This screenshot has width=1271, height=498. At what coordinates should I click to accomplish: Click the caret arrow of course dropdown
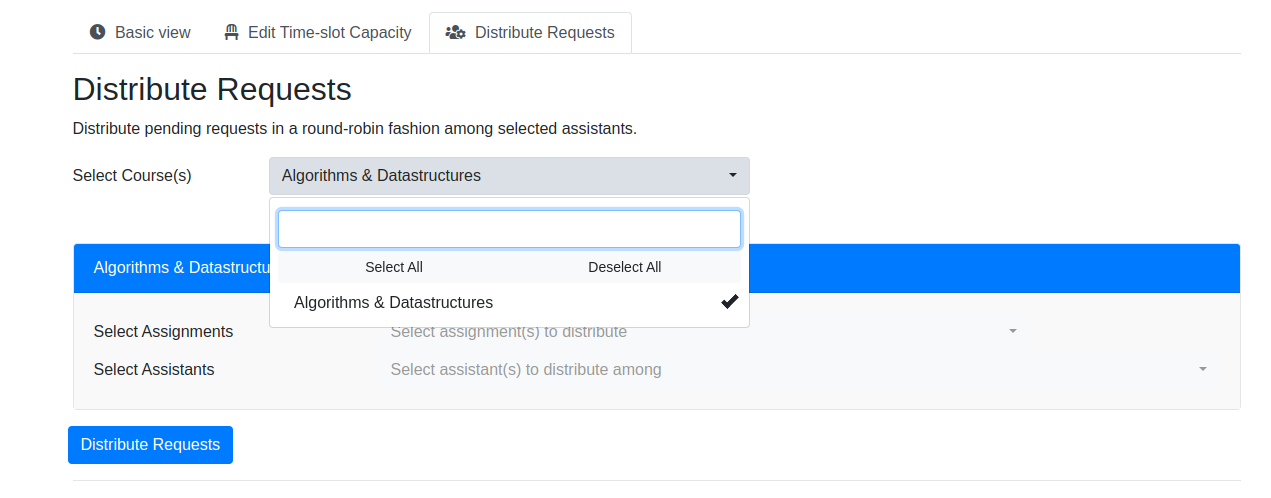pos(732,176)
